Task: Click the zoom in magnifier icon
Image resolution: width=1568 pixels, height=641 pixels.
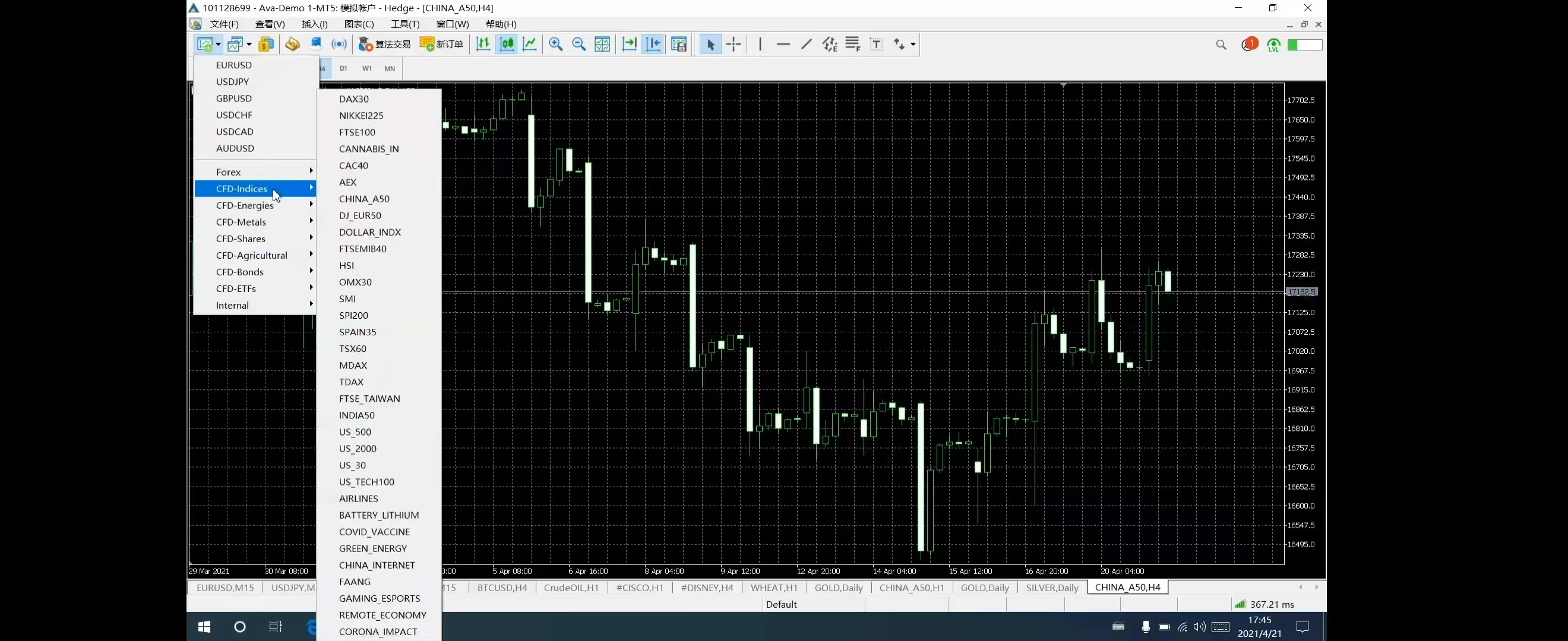Action: coord(555,45)
